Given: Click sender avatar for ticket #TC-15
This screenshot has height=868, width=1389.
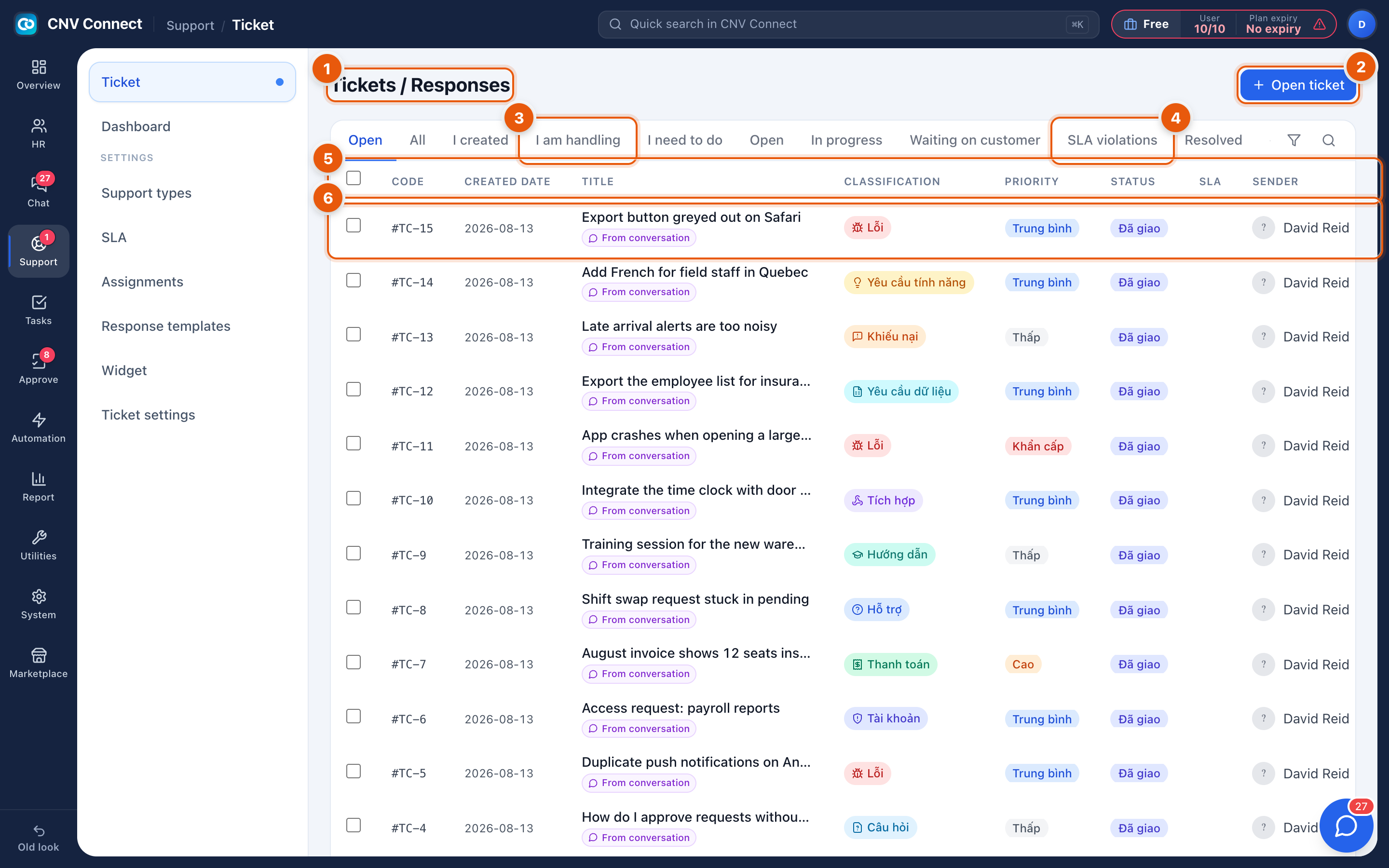Looking at the screenshot, I should point(1263,228).
